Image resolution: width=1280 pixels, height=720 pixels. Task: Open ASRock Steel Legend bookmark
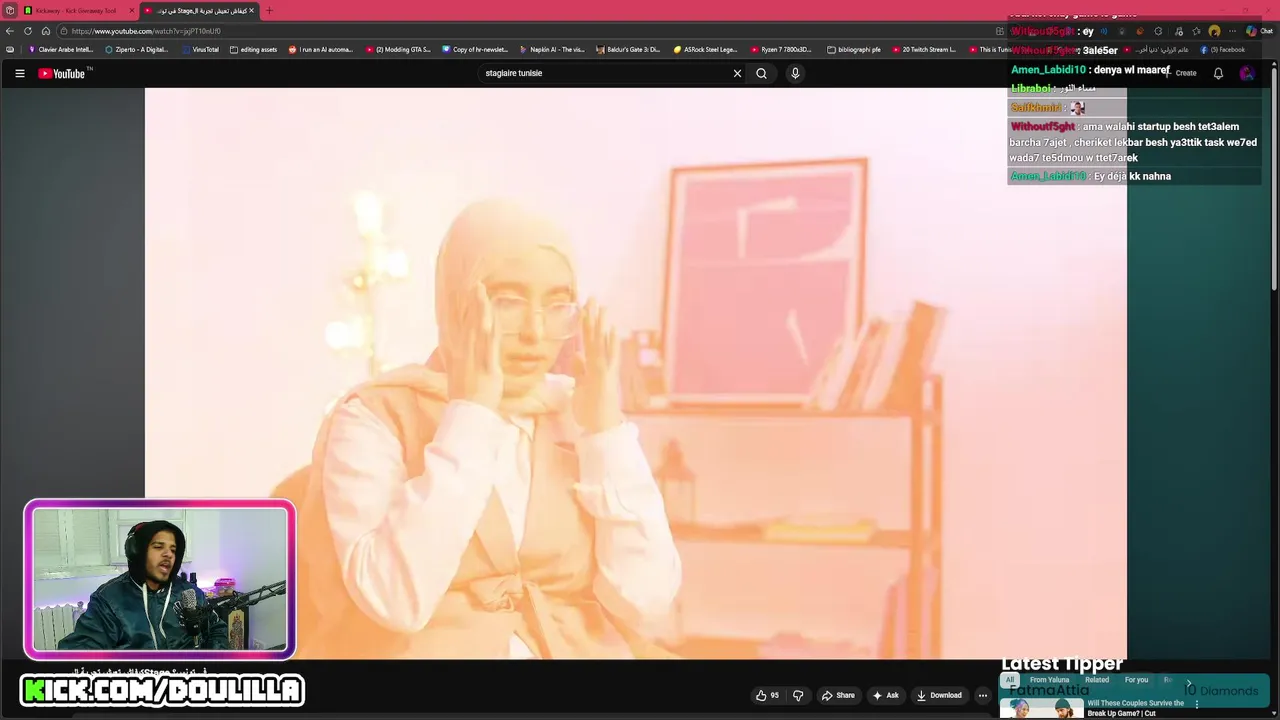pos(705,49)
